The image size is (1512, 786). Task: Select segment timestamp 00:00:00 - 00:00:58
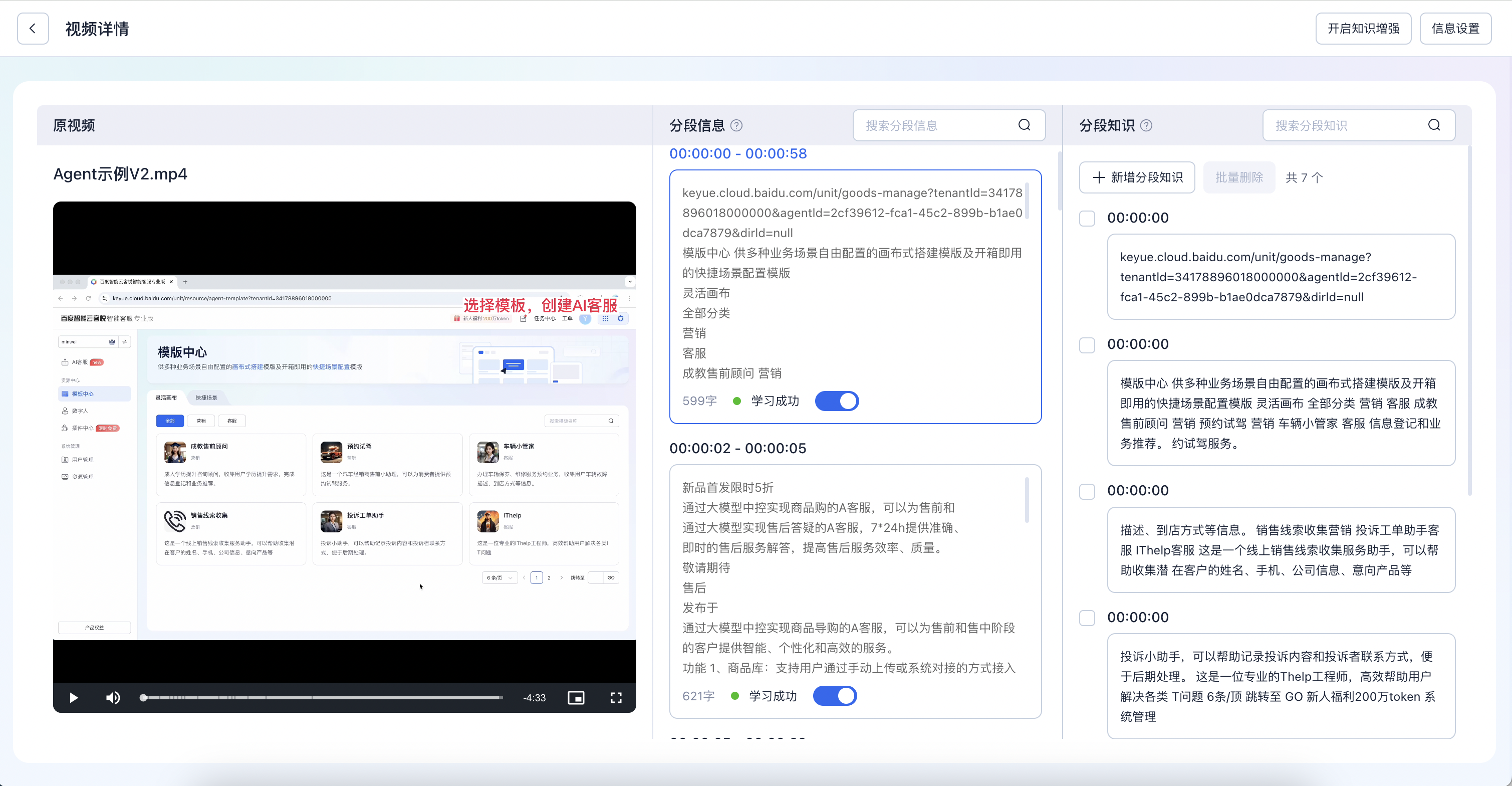[738, 153]
